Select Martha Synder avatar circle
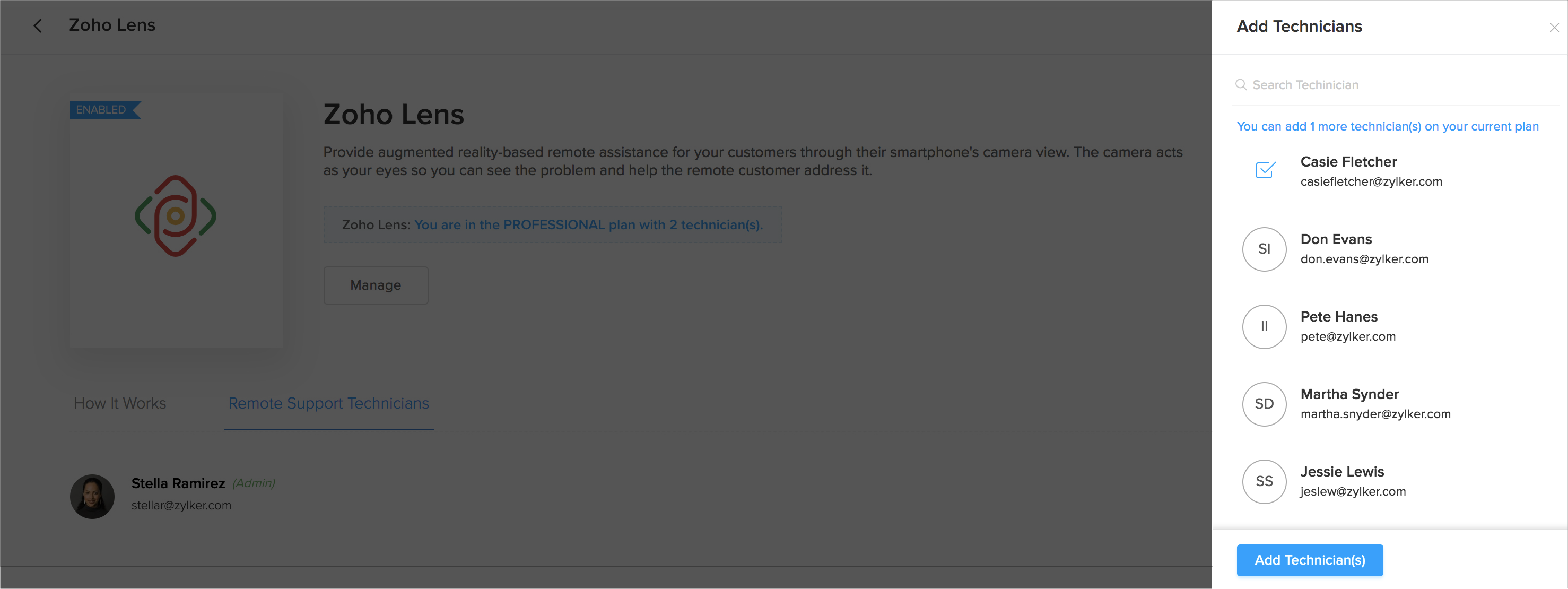Screen dimensions: 1568x589 (1264, 404)
